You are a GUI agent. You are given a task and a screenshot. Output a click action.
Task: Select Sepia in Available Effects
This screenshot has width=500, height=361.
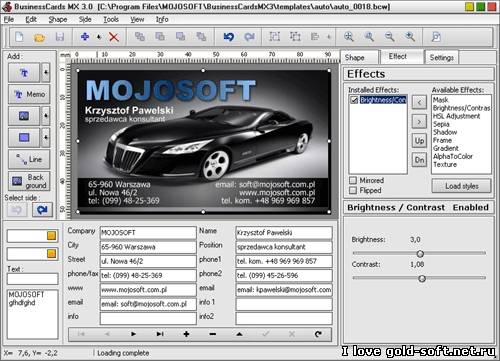pos(441,124)
